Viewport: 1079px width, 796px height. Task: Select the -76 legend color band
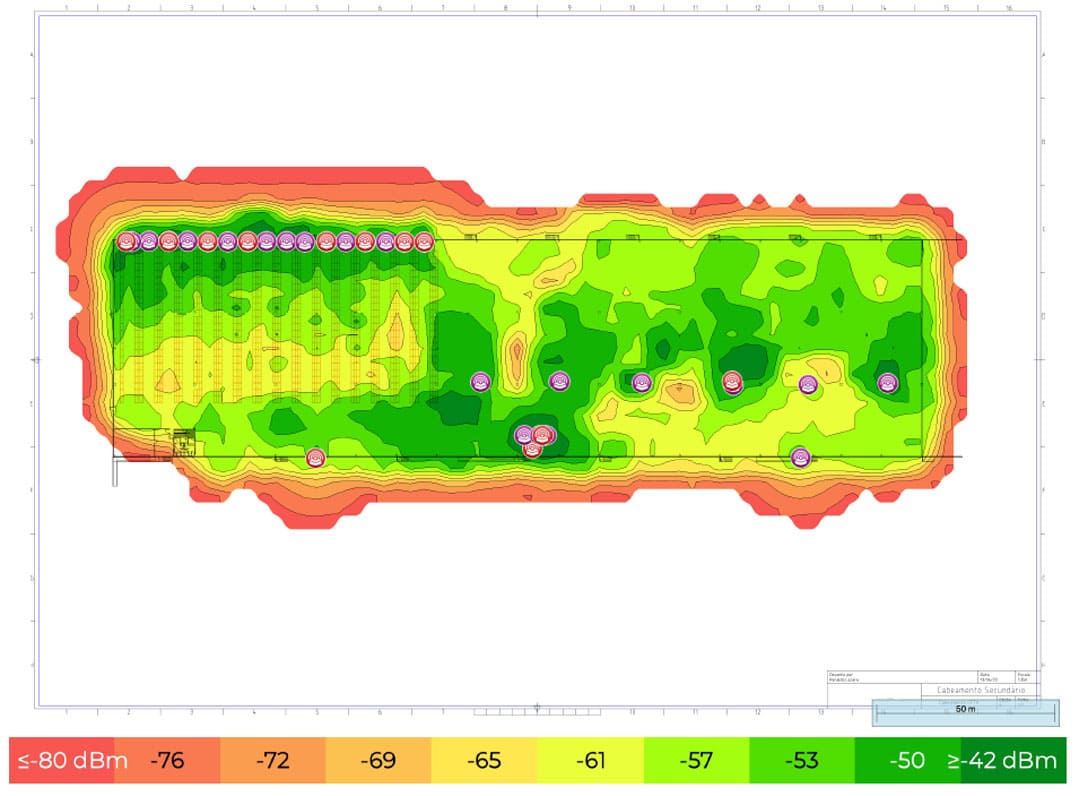click(167, 760)
